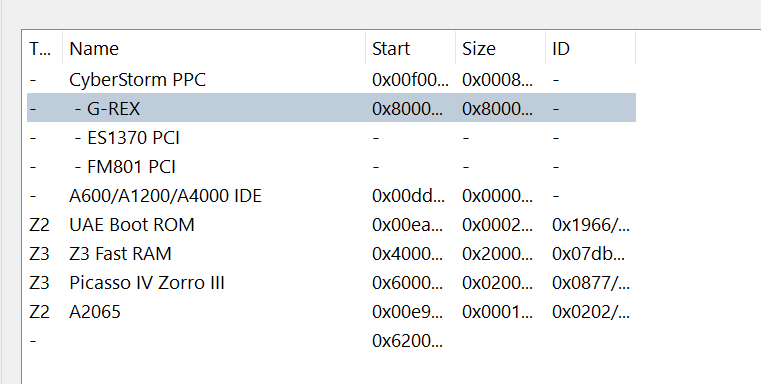Select the CyberStorm PPC row
The height and width of the screenshot is (384, 761).
(331, 80)
